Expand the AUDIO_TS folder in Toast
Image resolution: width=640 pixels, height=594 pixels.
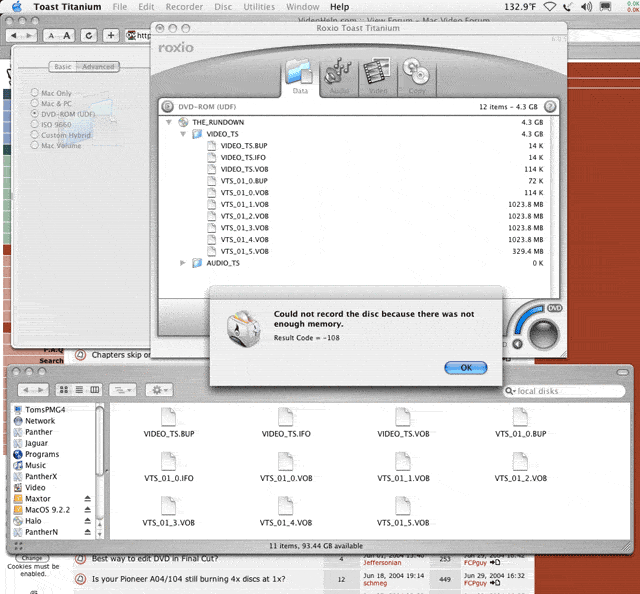(x=182, y=263)
